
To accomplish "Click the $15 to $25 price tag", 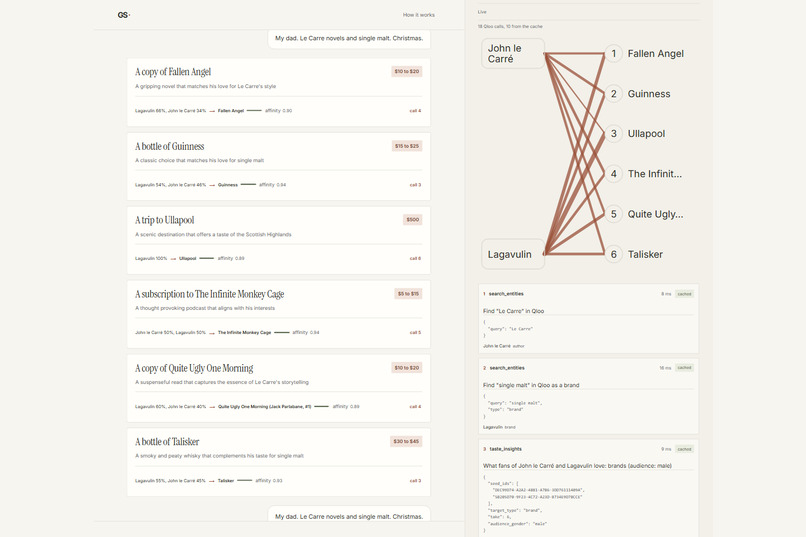I will [x=407, y=146].
